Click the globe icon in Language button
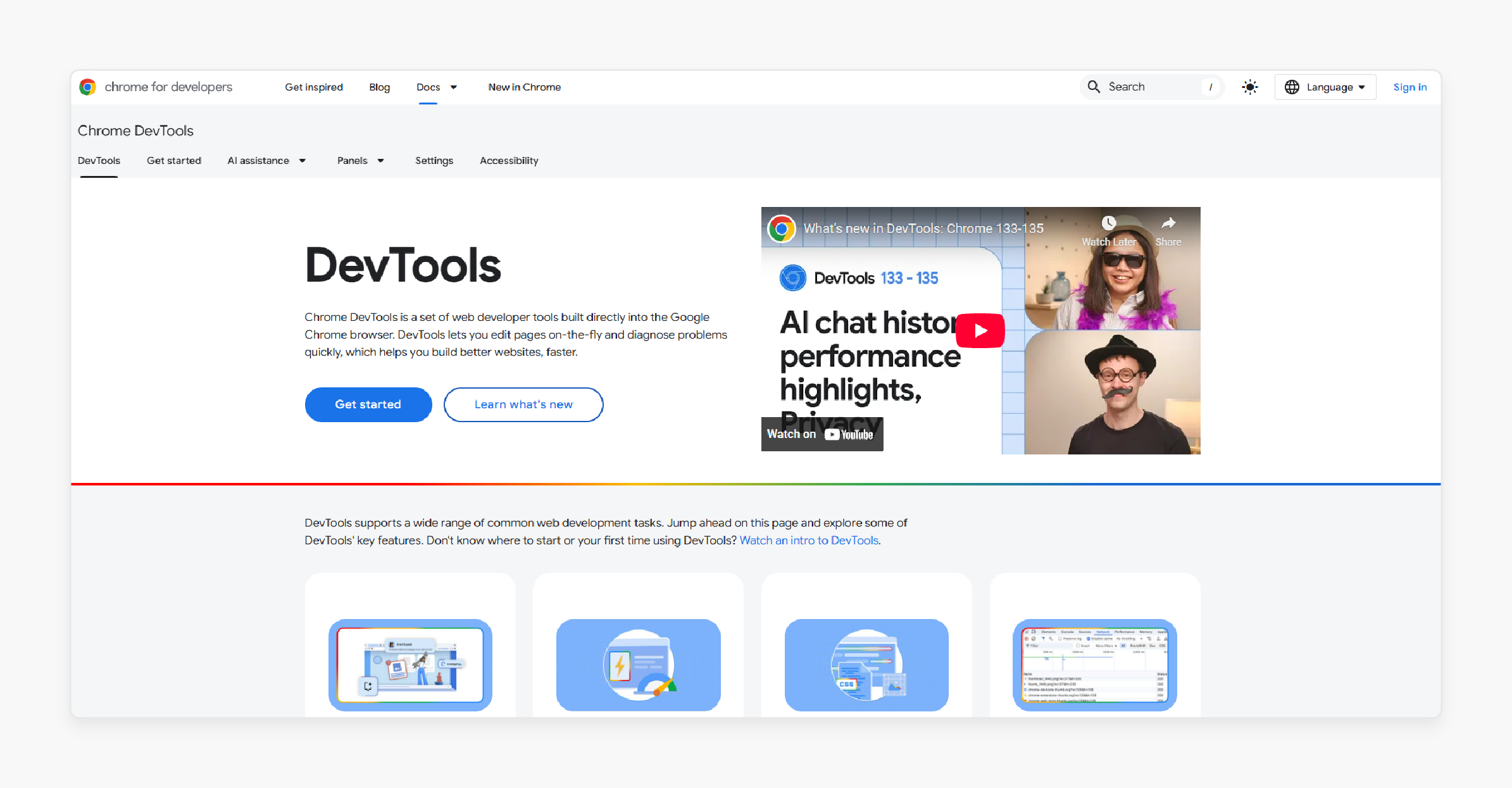This screenshot has width=1512, height=788. (x=1292, y=87)
